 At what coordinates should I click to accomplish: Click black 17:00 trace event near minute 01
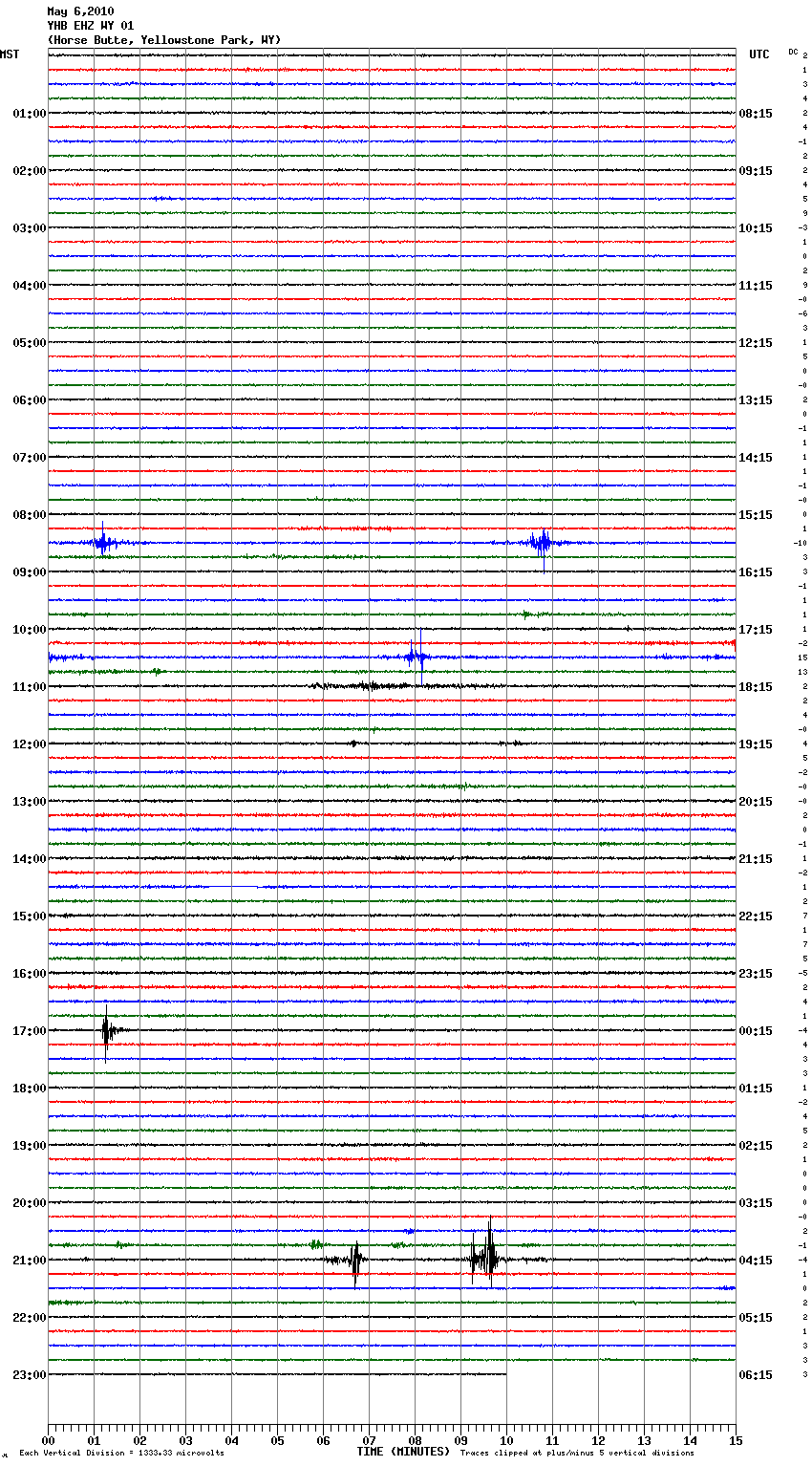click(x=108, y=1032)
